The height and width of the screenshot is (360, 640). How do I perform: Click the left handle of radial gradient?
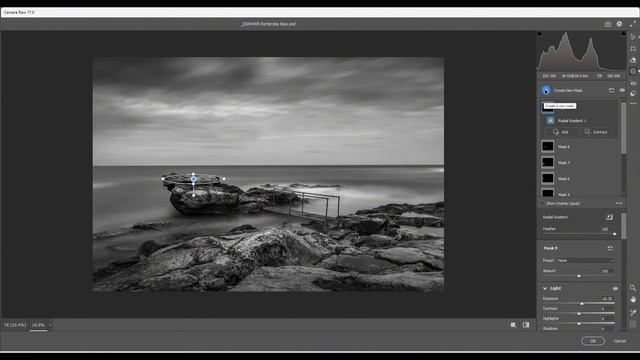click(x=163, y=179)
